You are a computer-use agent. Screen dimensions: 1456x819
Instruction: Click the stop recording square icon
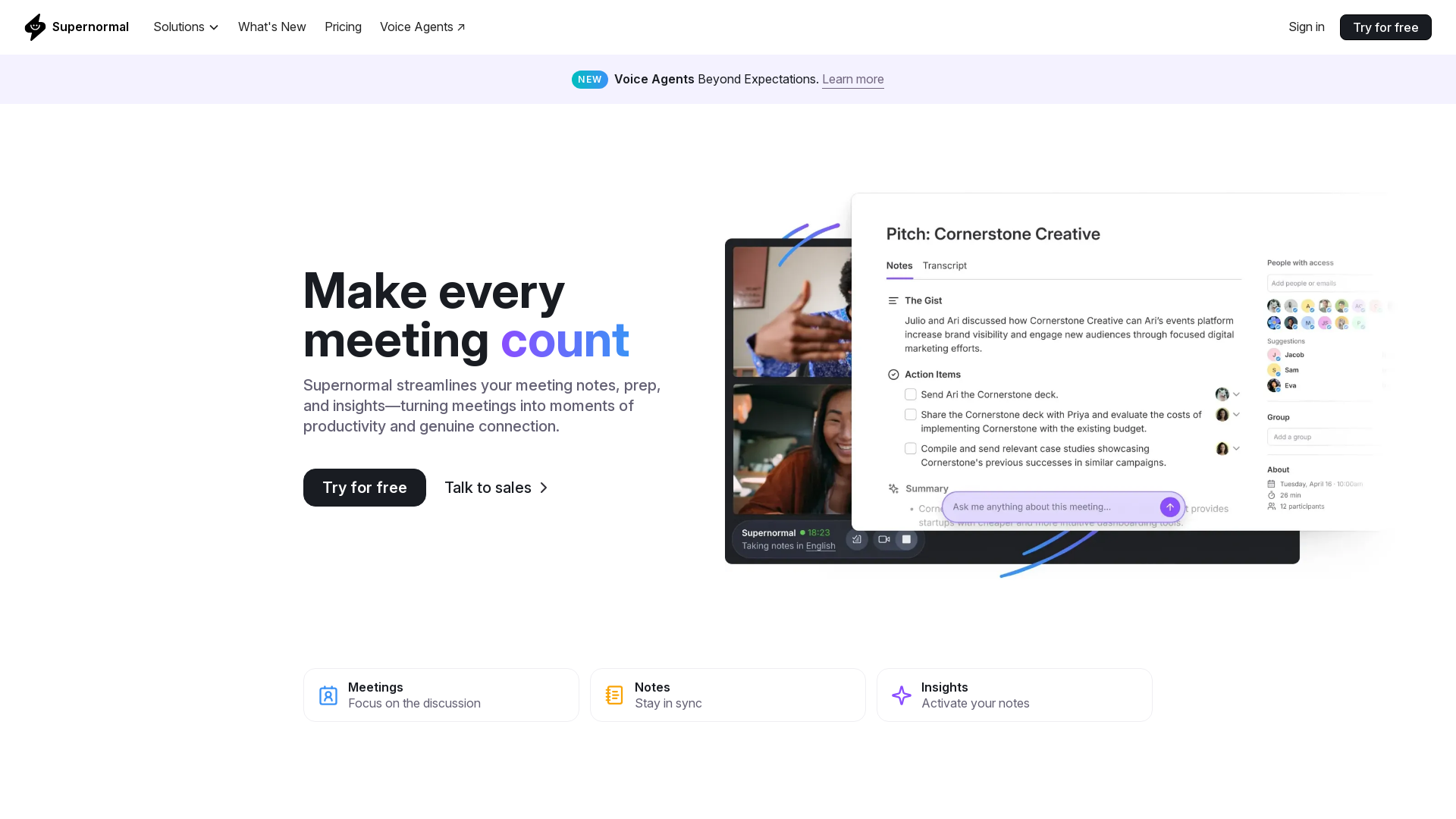(906, 539)
